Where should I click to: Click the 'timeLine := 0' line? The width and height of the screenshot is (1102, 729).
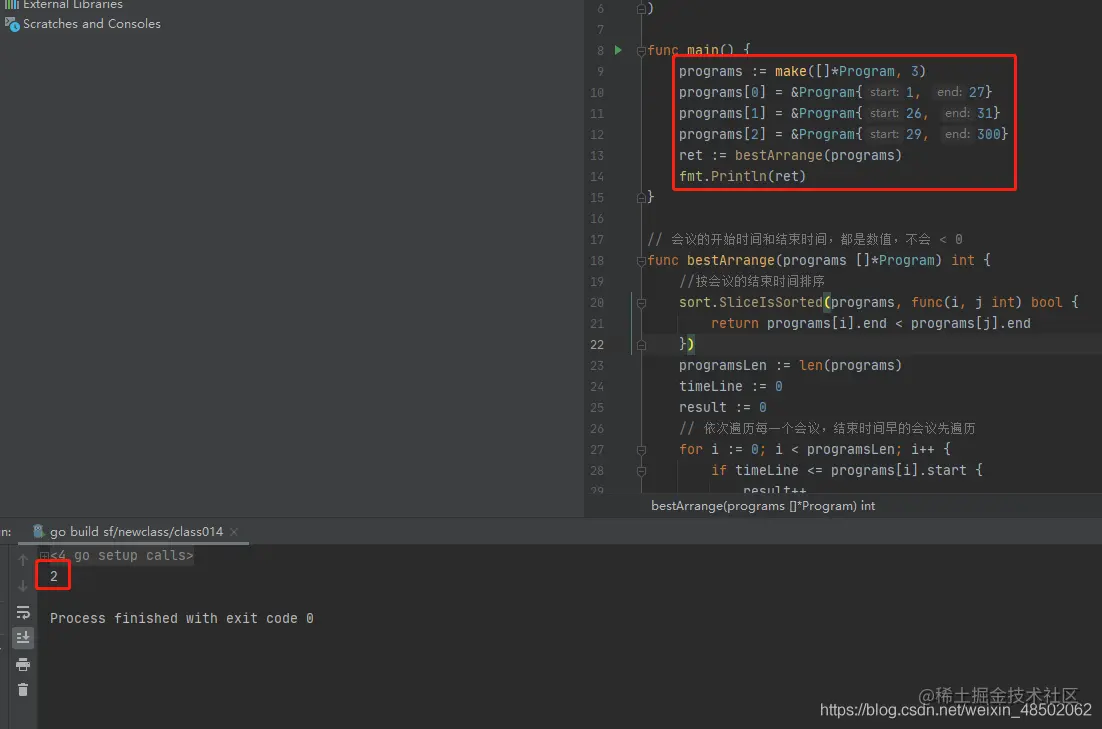730,387
